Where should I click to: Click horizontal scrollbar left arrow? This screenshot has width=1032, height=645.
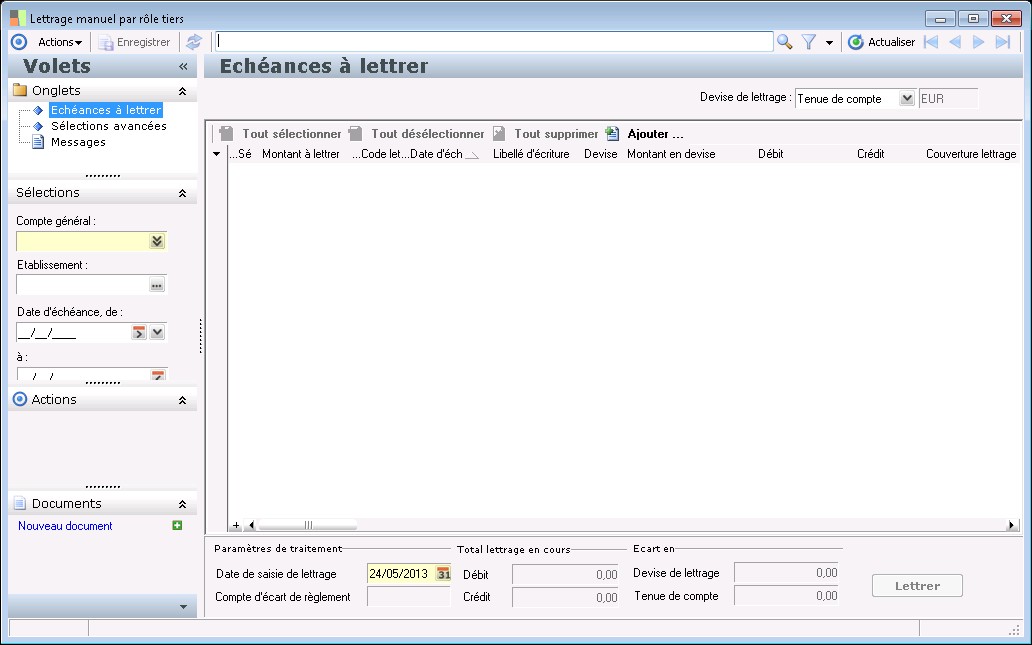251,525
